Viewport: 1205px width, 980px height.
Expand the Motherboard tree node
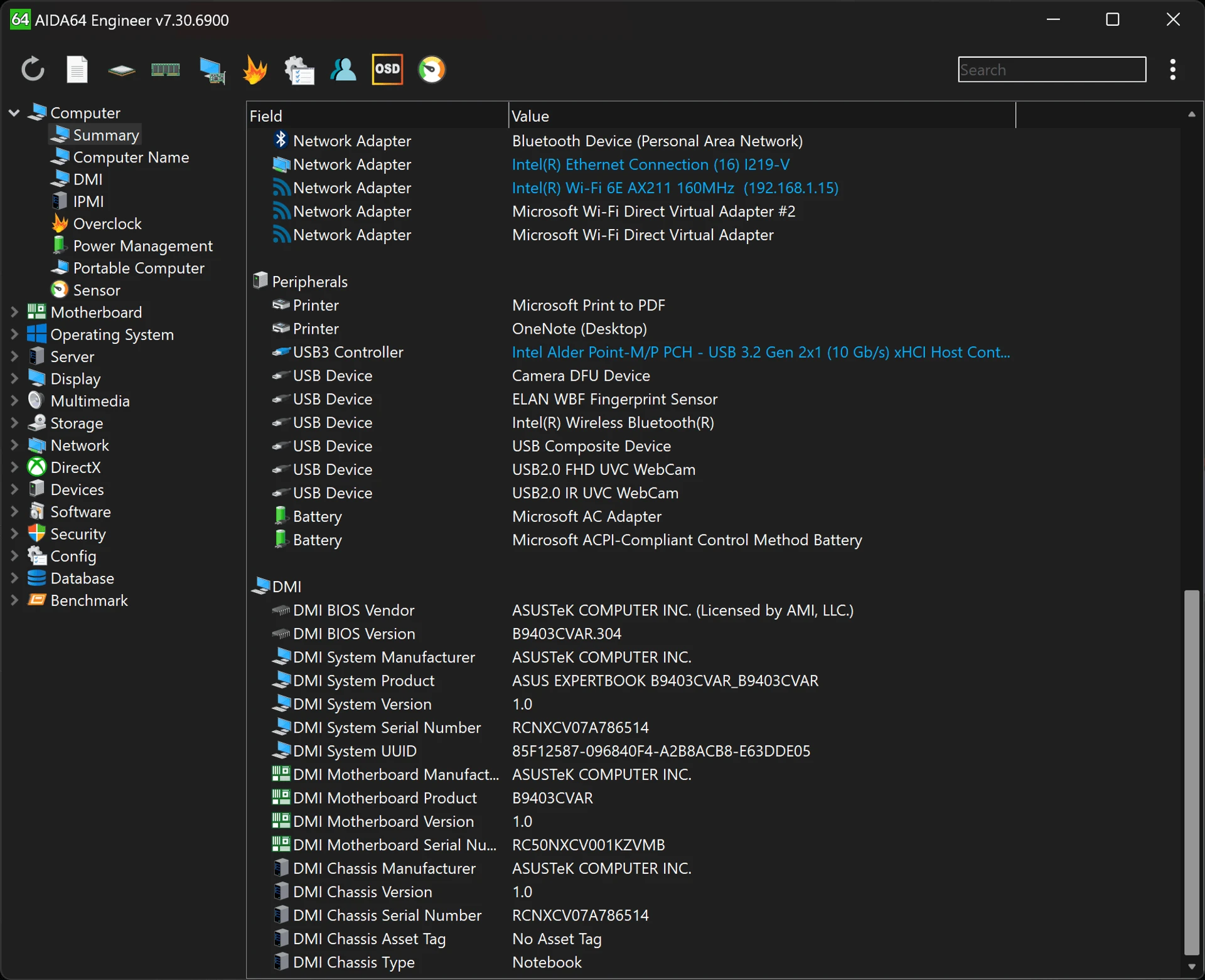click(x=14, y=312)
